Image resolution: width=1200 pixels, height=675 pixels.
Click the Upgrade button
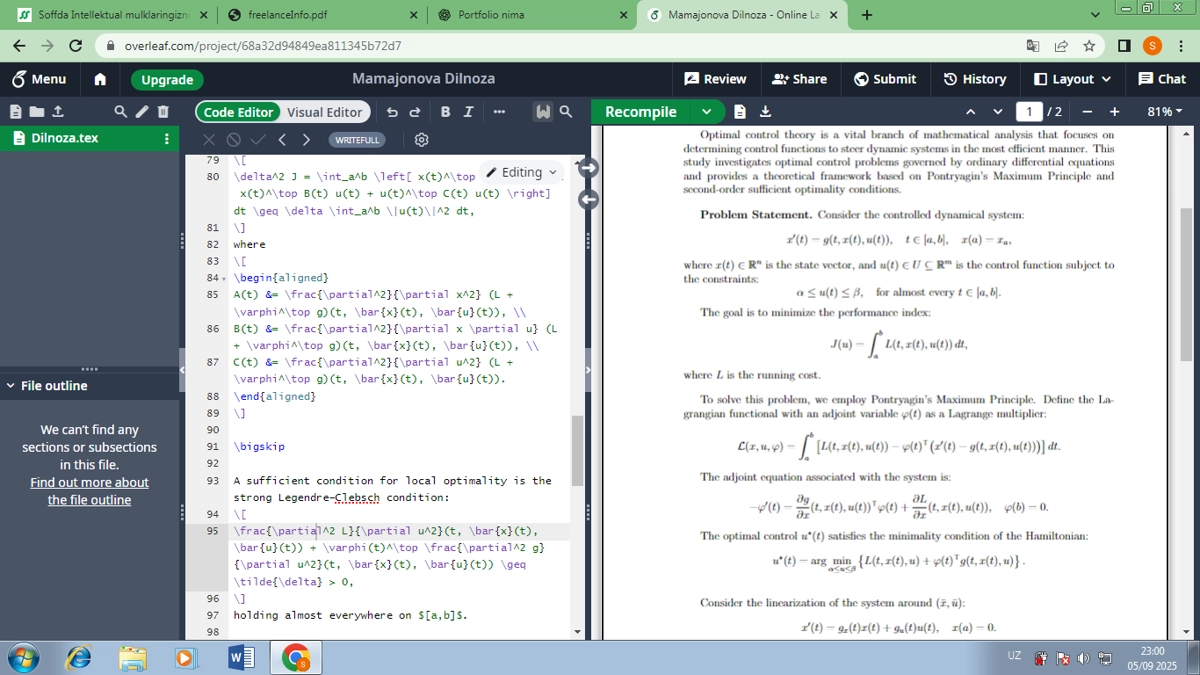167,80
